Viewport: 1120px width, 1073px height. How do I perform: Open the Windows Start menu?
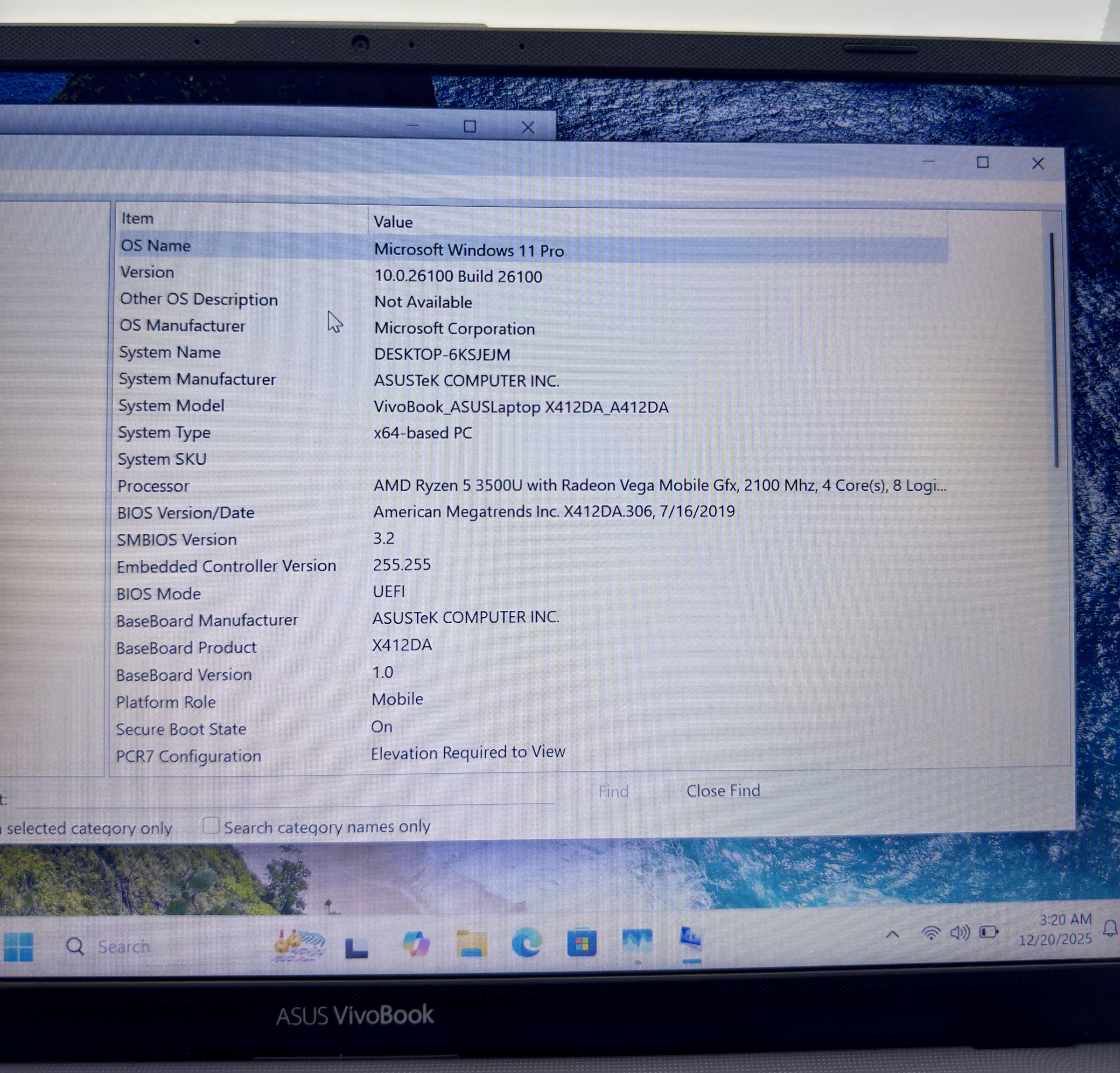point(18,948)
